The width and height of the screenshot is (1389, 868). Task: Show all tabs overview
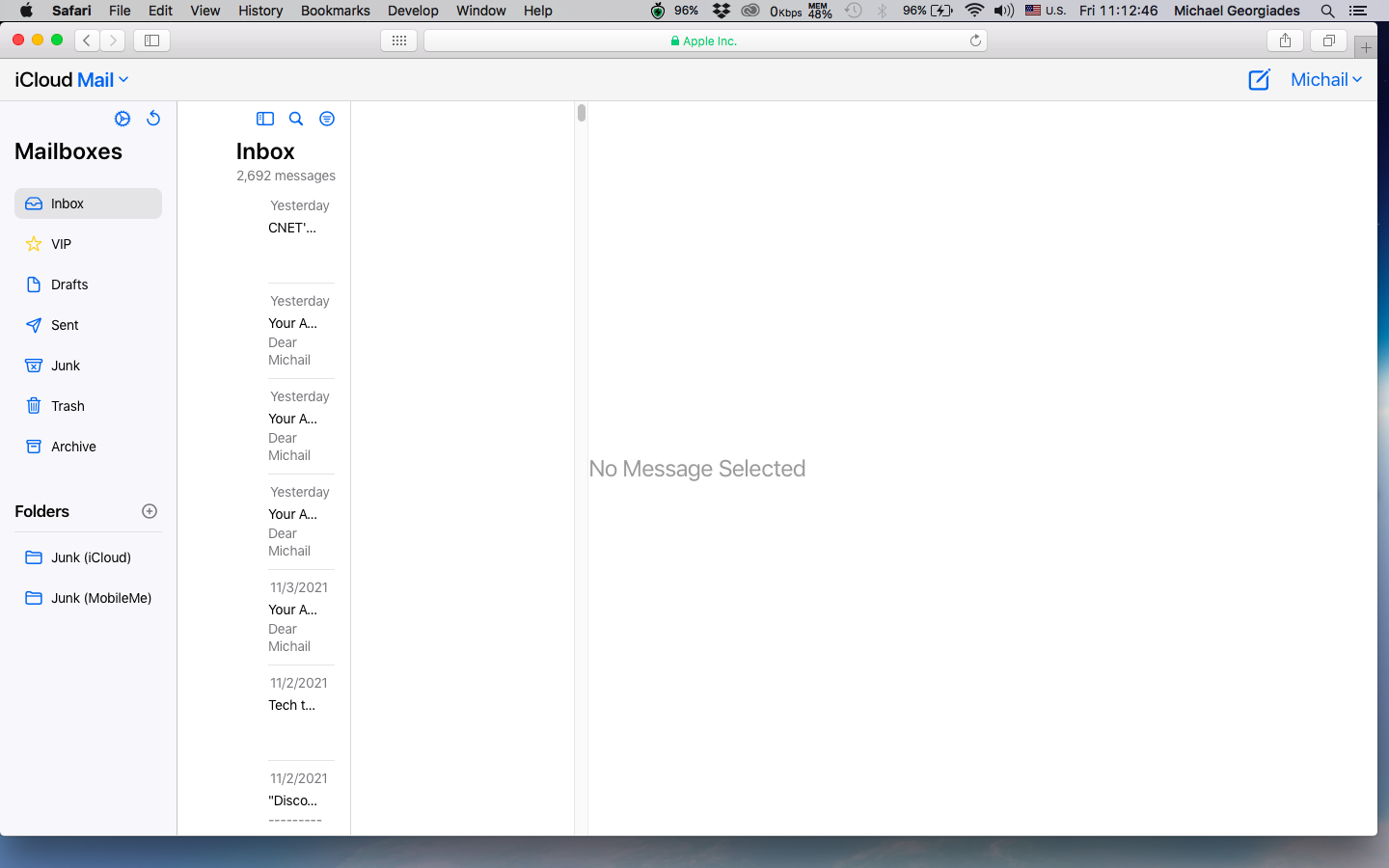click(x=1328, y=41)
